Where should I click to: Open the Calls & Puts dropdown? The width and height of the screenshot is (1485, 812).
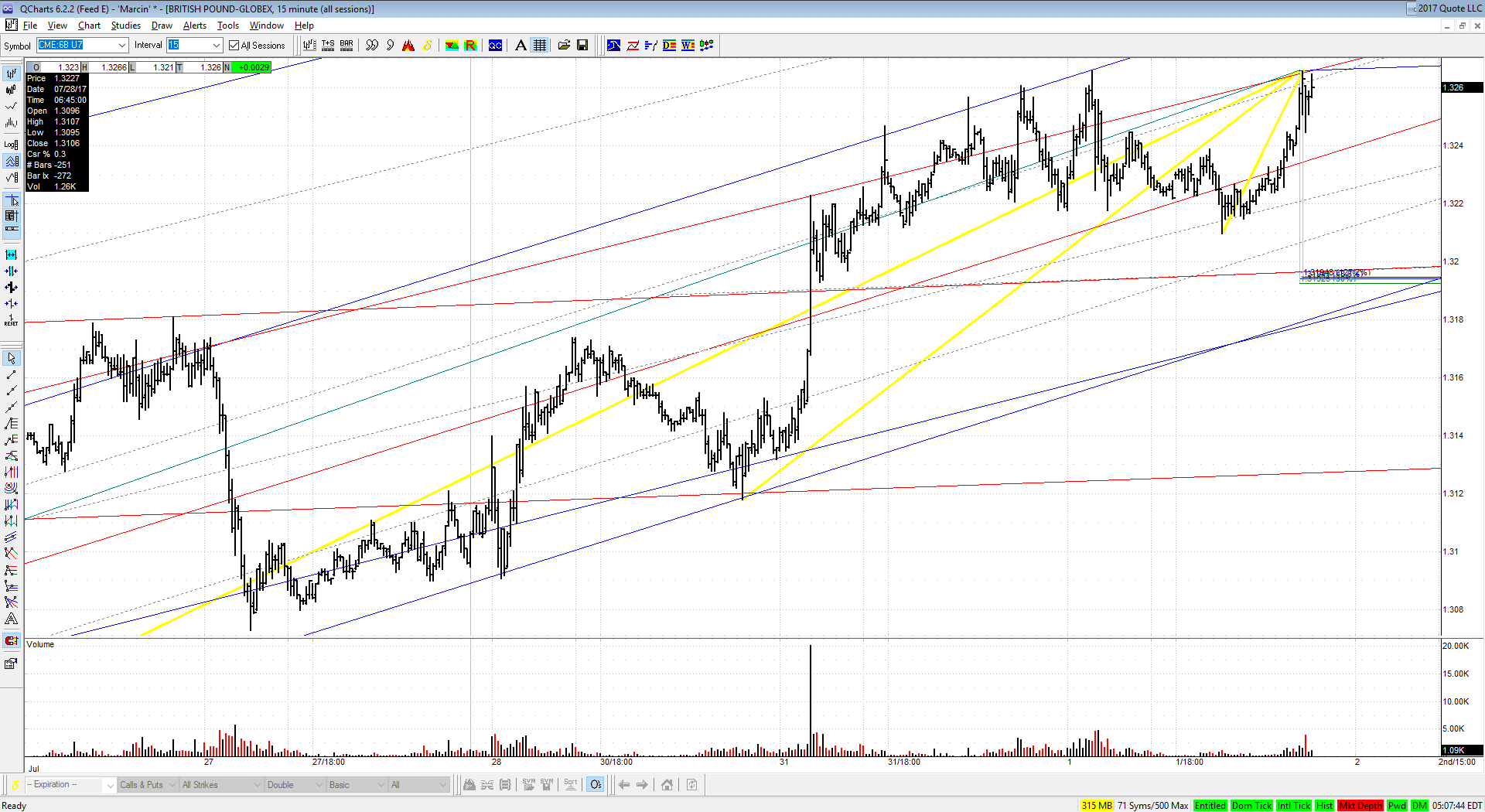tap(148, 785)
